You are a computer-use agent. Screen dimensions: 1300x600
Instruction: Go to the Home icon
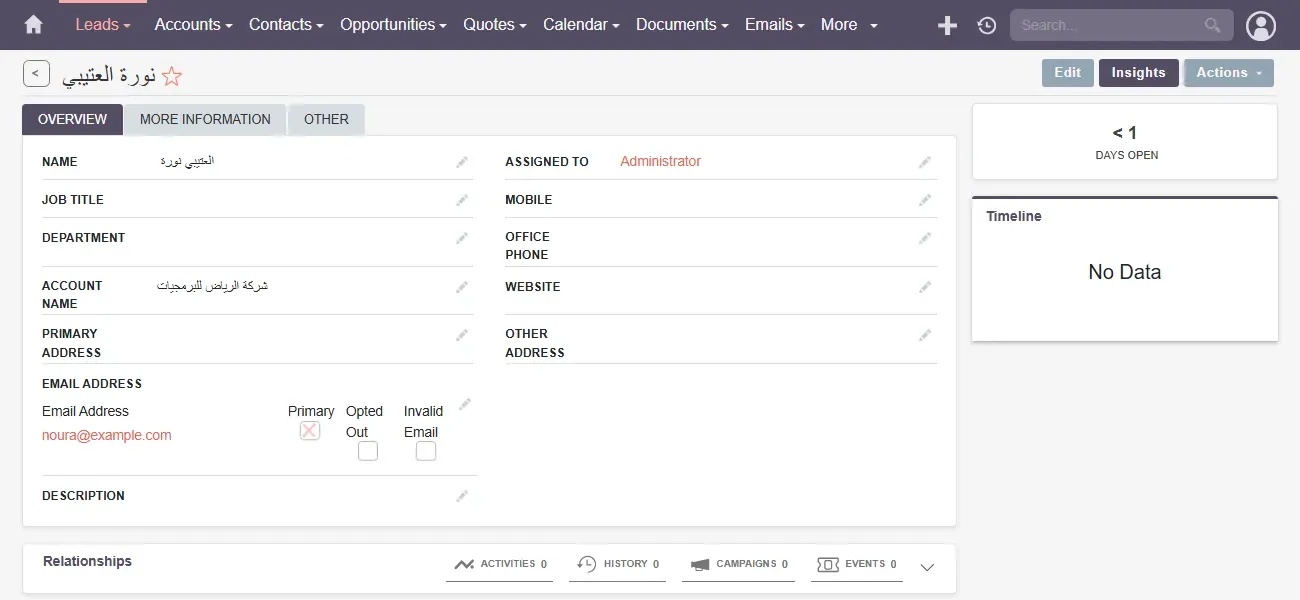click(34, 25)
